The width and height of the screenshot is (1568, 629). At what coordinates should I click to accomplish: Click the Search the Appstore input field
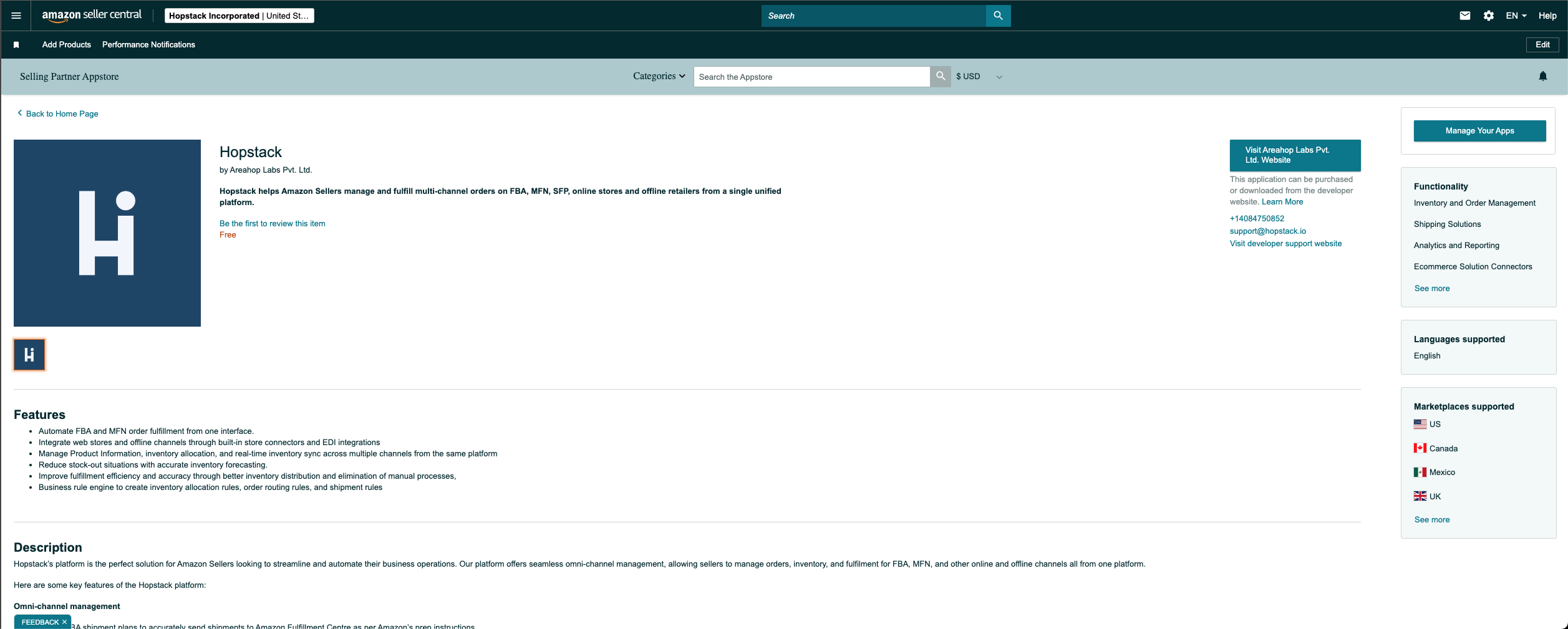(x=811, y=77)
